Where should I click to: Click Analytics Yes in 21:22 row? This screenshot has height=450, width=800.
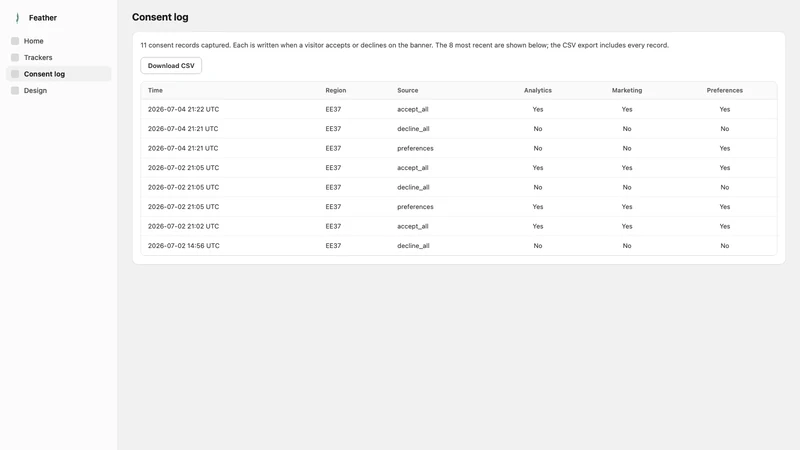538,109
